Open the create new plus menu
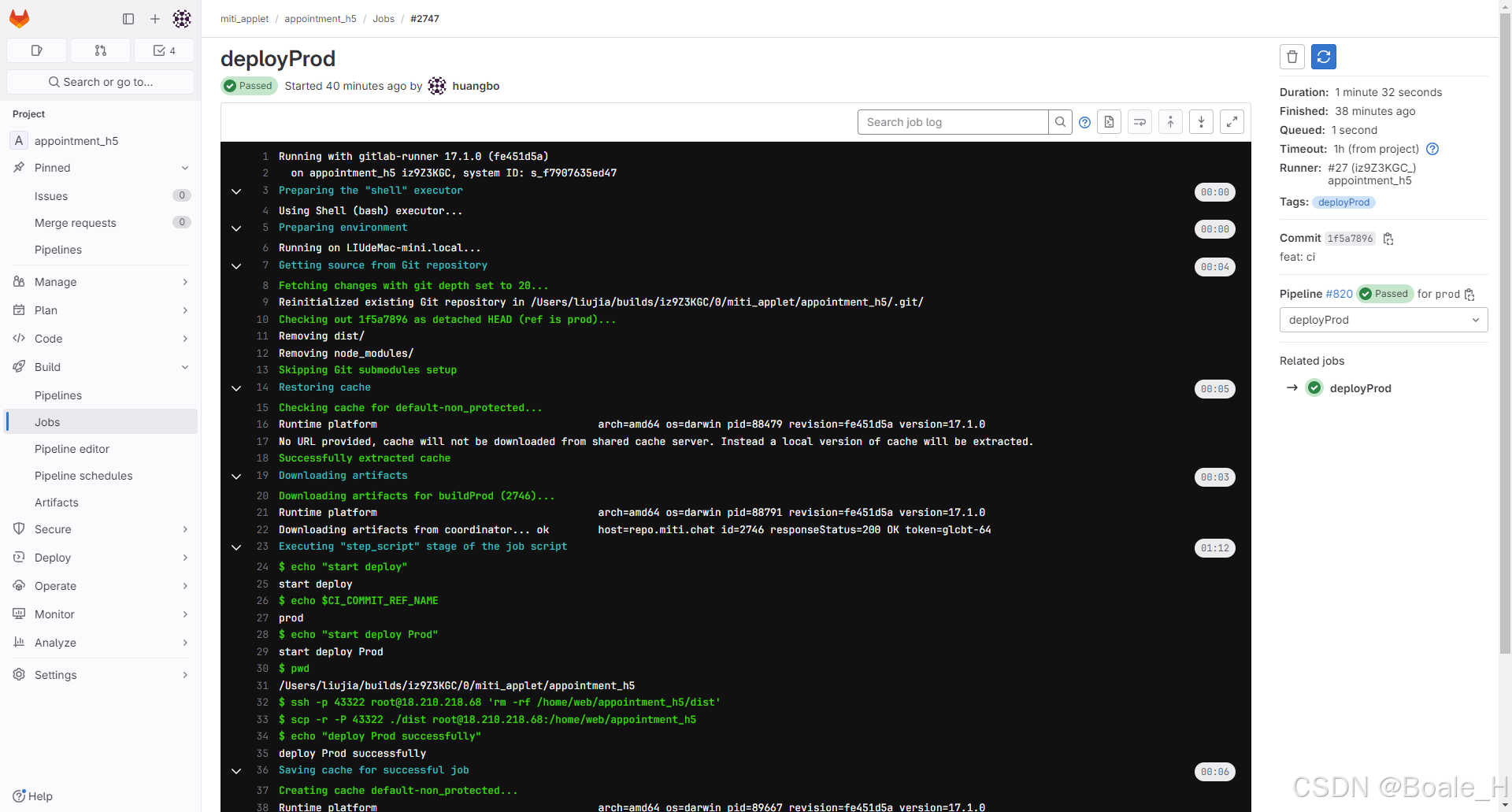The width and height of the screenshot is (1512, 812). pyautogui.click(x=155, y=18)
